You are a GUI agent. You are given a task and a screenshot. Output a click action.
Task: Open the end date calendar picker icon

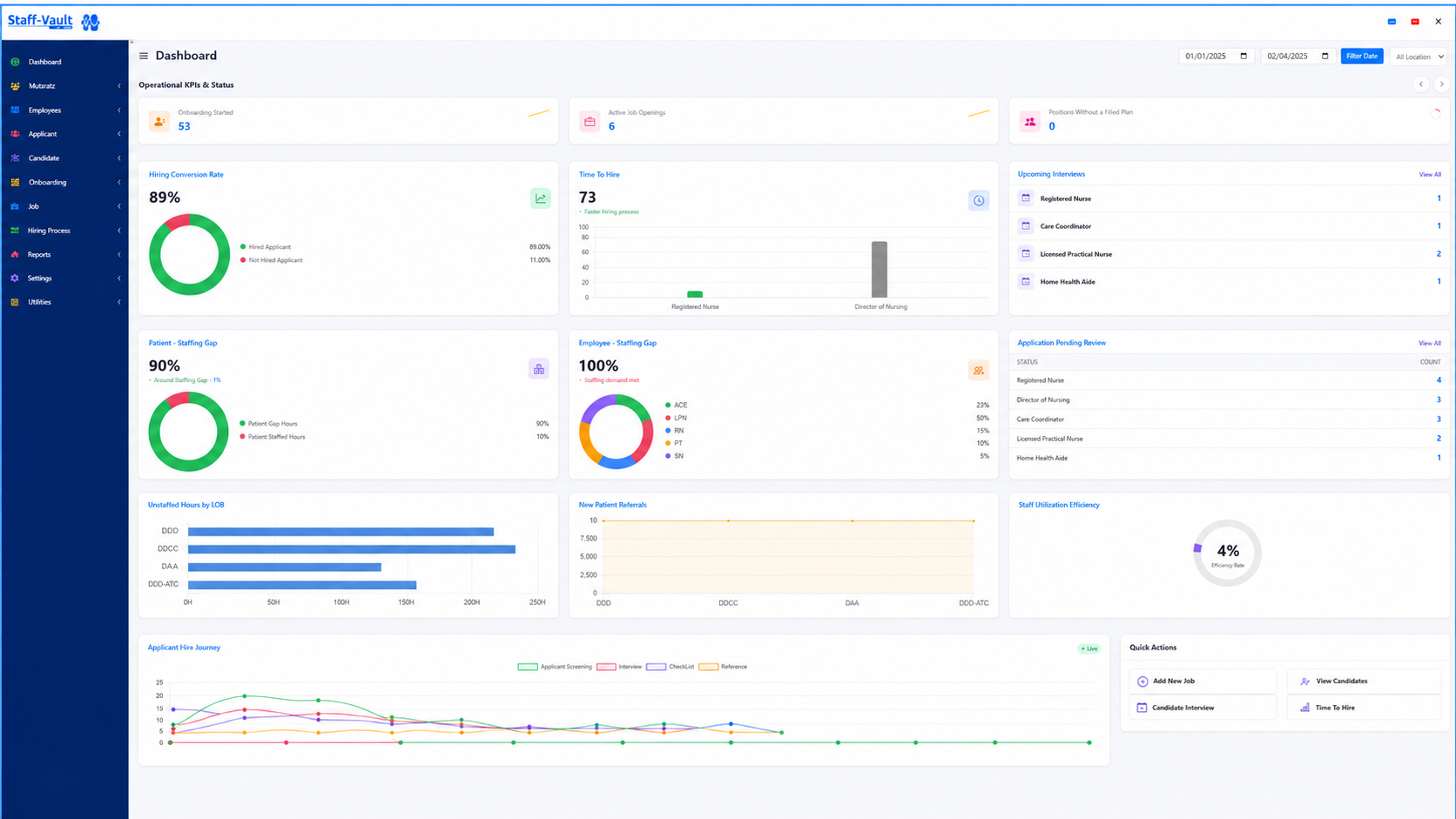(1325, 56)
